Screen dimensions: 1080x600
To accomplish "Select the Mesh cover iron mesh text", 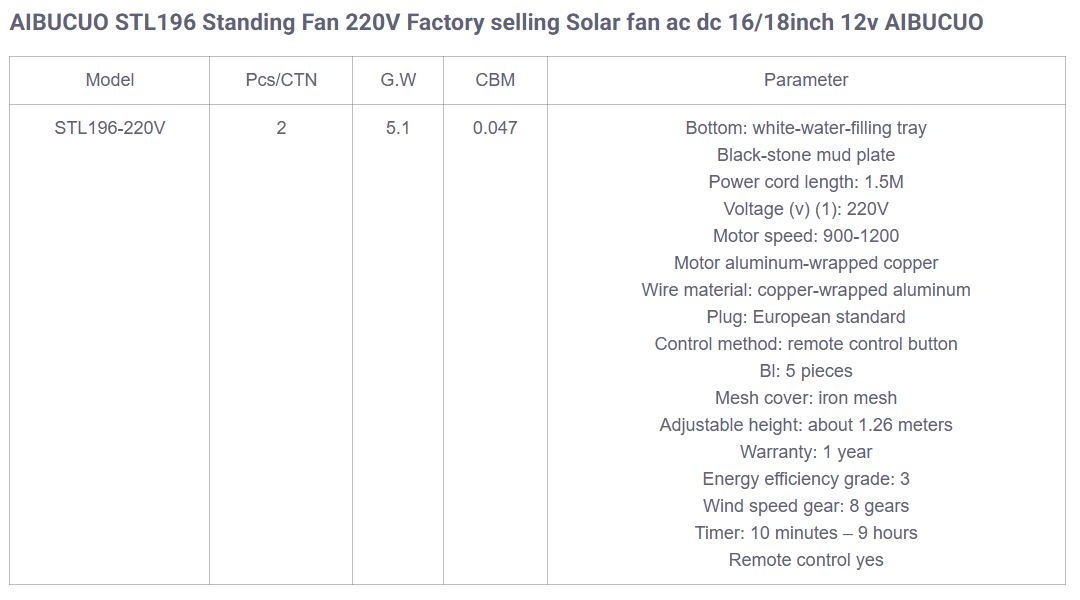I will pyautogui.click(x=806, y=398).
